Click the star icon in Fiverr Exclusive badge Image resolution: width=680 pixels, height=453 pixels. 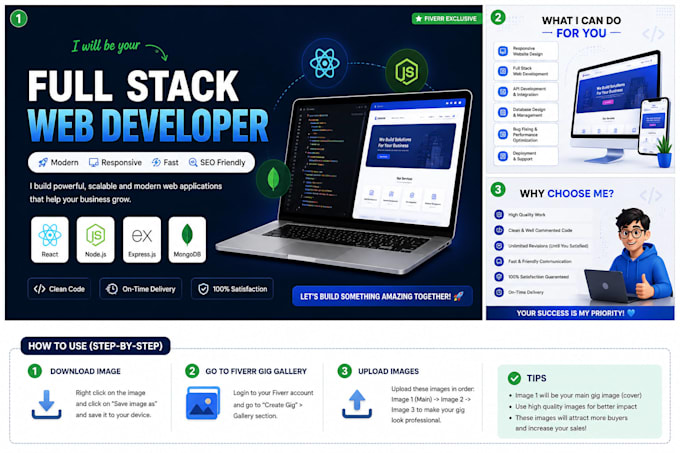tap(418, 19)
